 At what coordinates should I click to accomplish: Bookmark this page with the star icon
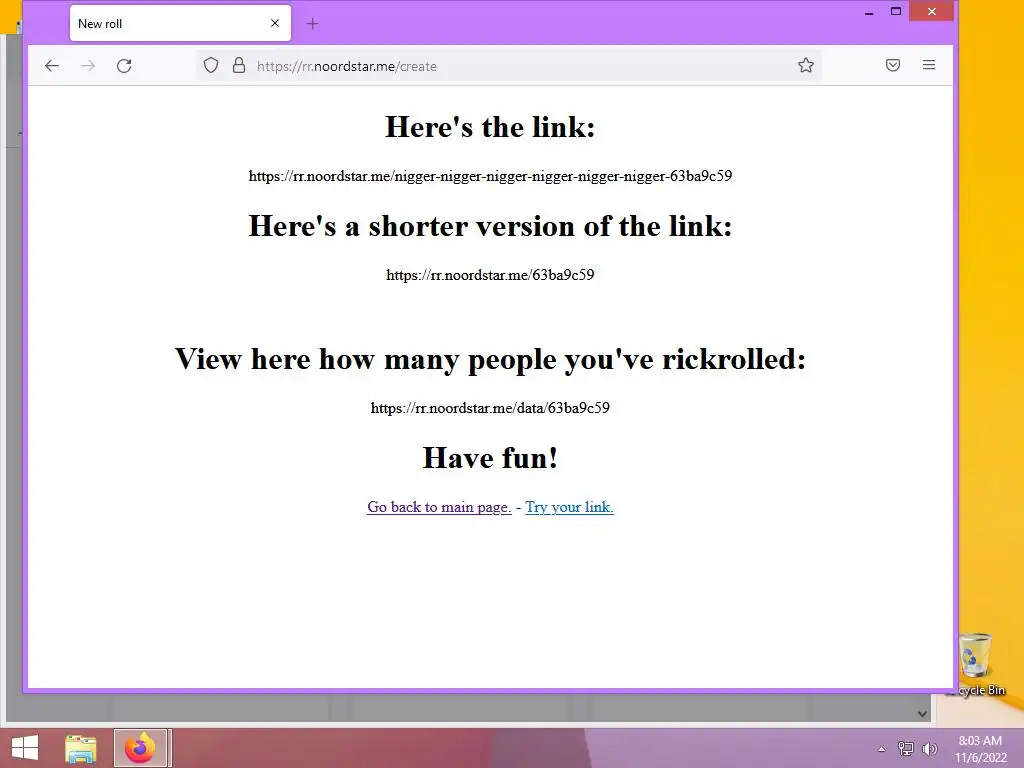point(806,65)
